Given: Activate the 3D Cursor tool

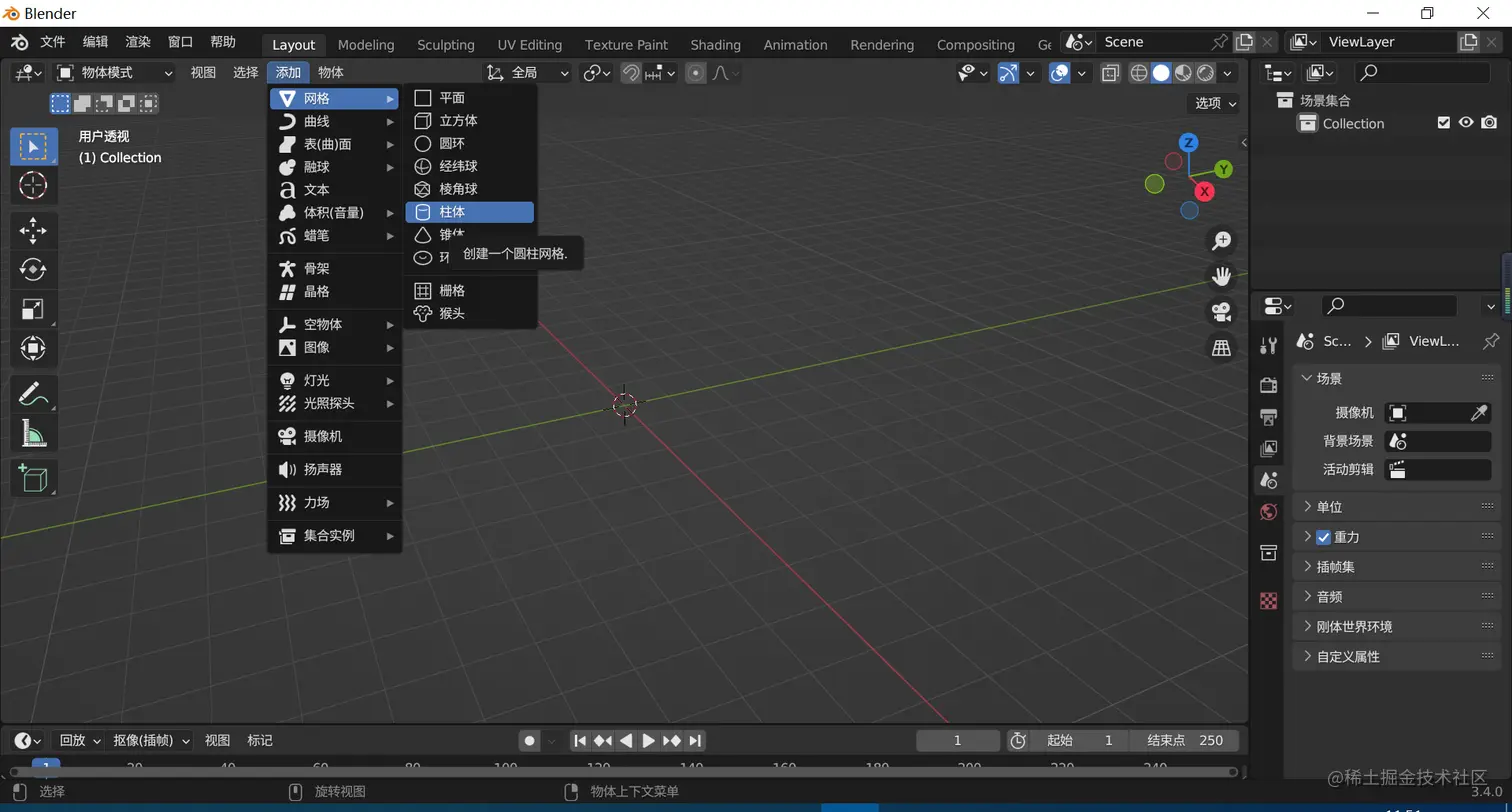Looking at the screenshot, I should point(33,185).
